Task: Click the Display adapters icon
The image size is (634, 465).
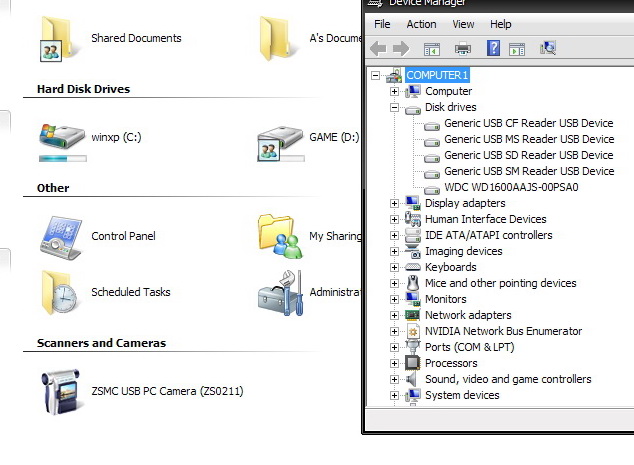Action: click(x=412, y=203)
